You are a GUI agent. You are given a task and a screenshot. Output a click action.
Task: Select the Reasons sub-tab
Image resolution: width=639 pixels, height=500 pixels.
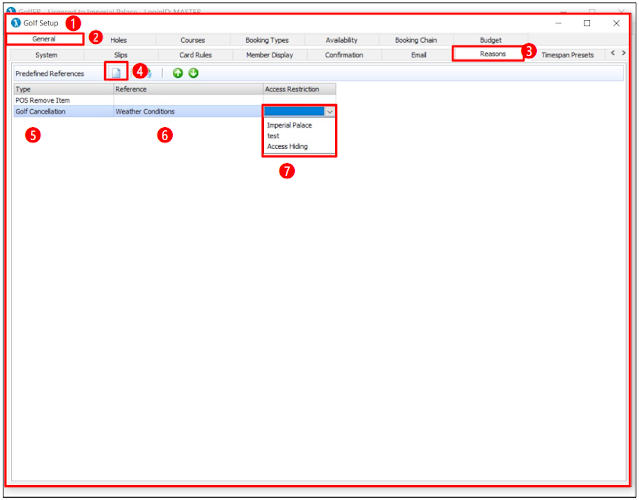488,54
